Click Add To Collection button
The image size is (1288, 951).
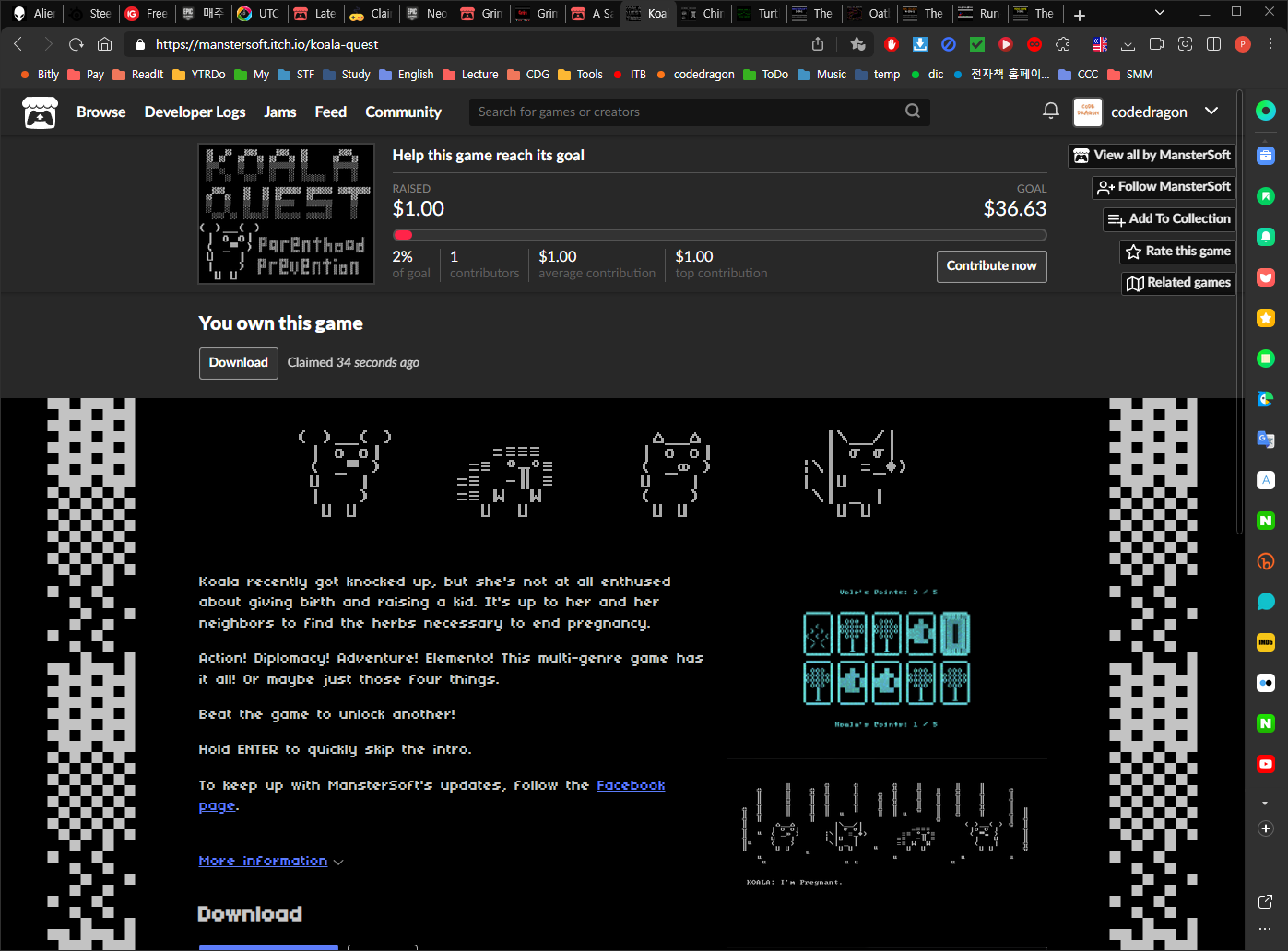[x=1169, y=219]
